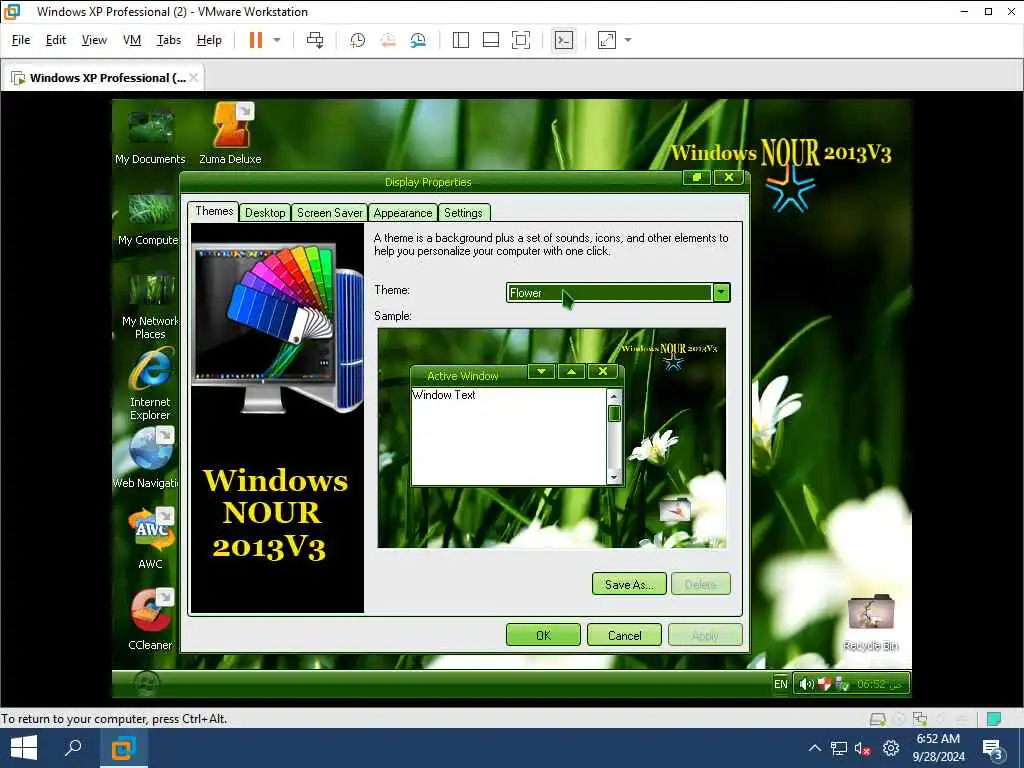Viewport: 1024px width, 768px height.
Task: Close the Display Properties dialog
Action: pos(729,177)
